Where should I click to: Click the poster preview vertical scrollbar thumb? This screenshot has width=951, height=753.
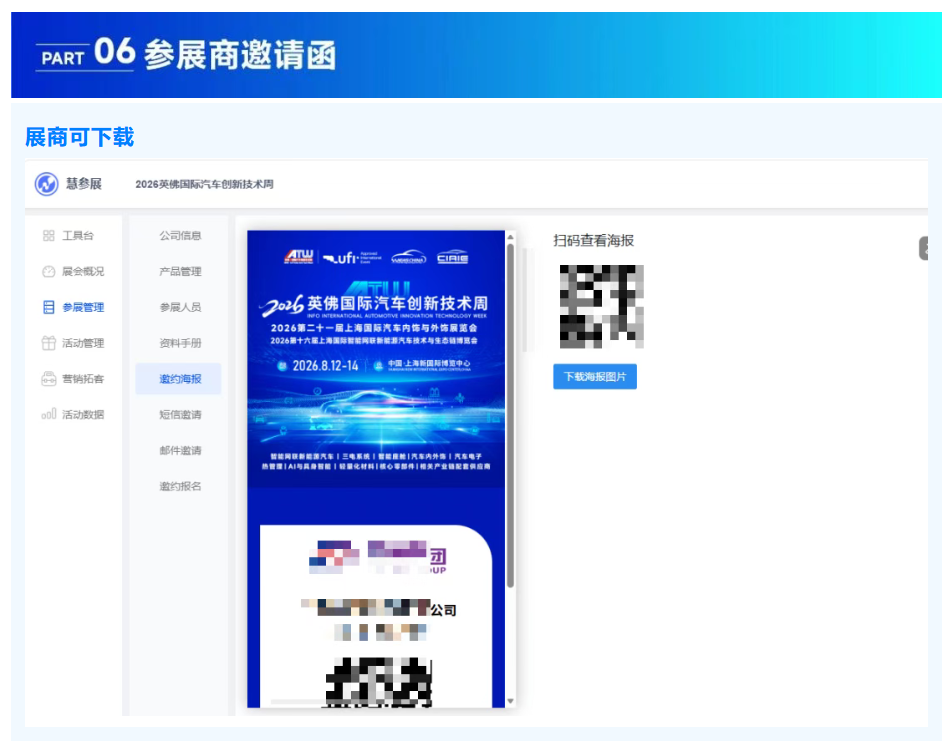tap(511, 415)
